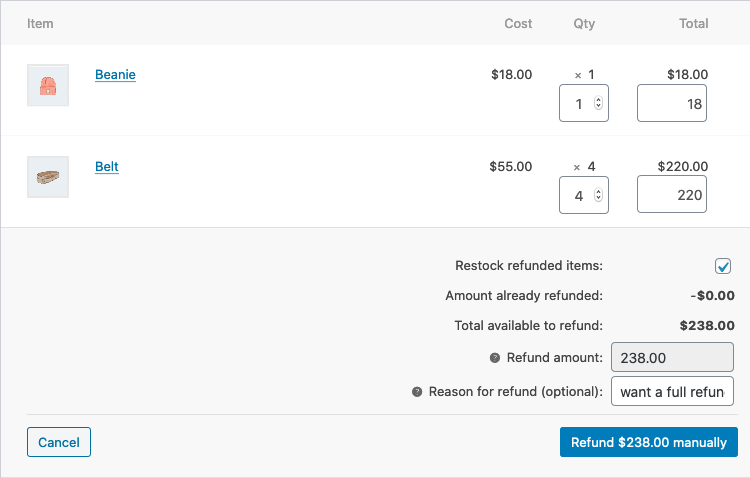Click the Belt refund quantity field
This screenshot has height=478, width=750.
pos(577,195)
